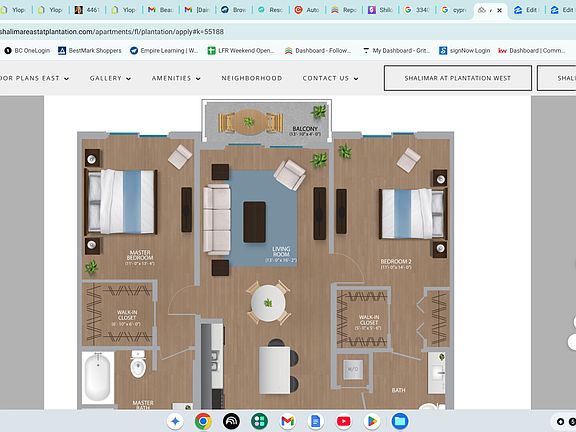Close the active browser tab
Viewport: 576px width, 432px height.
pos(500,10)
